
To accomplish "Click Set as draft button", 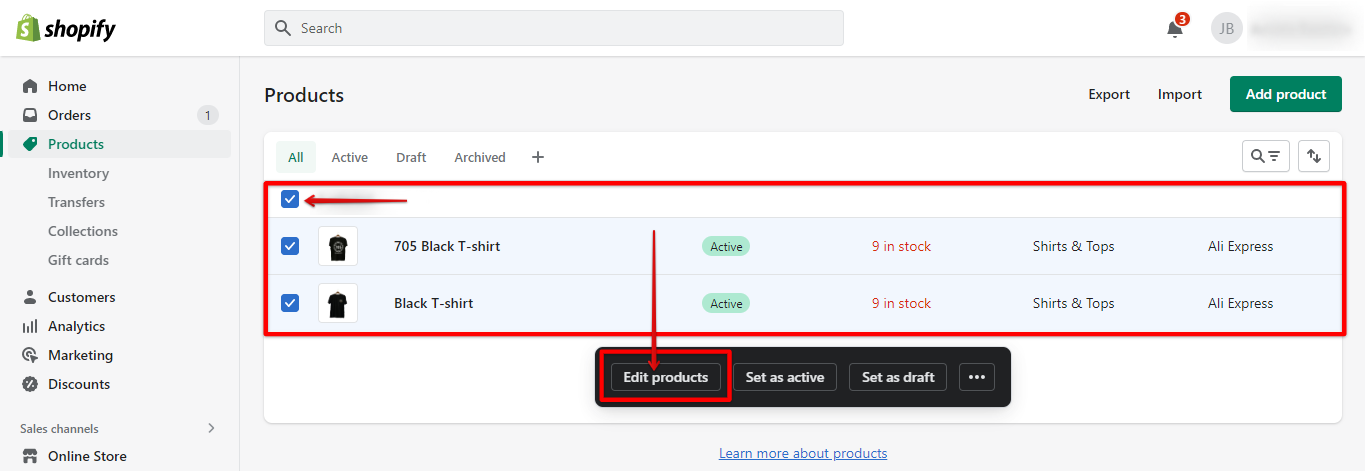I will (x=898, y=377).
